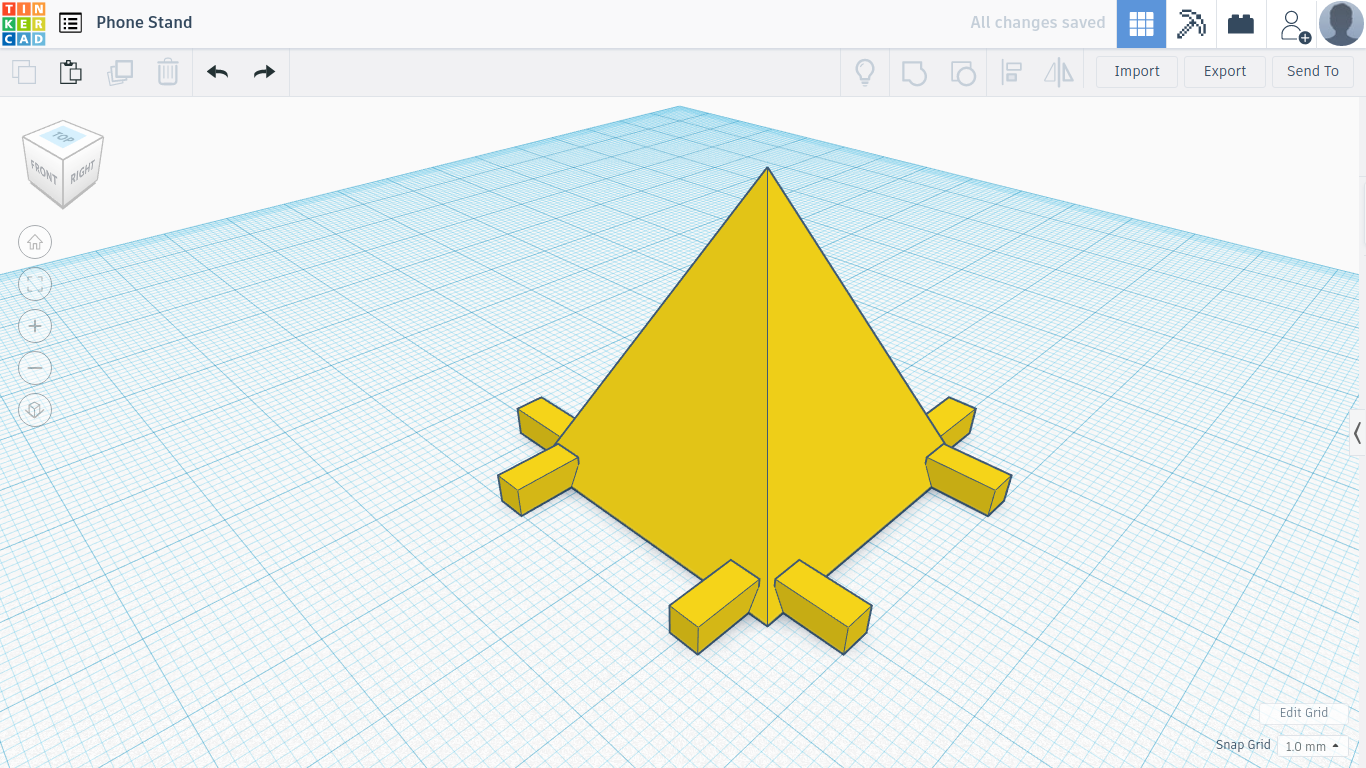Toggle perspective/orthographic view cube icon

point(35,410)
